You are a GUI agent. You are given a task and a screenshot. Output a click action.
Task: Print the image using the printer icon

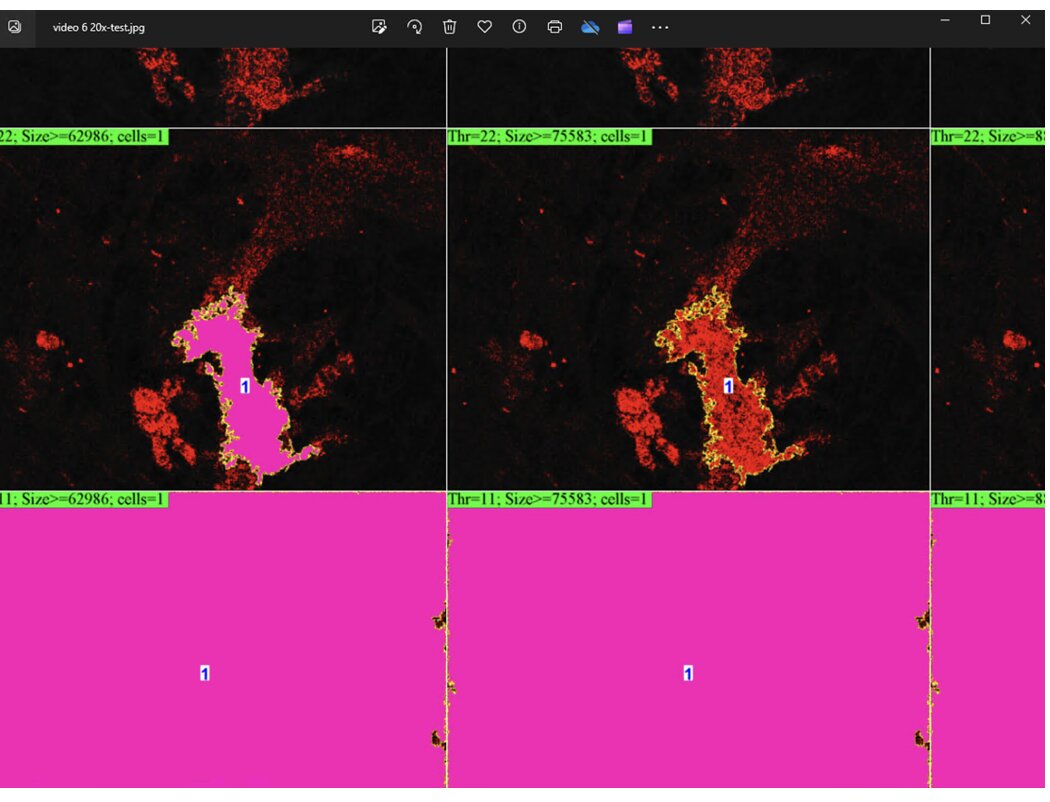555,27
